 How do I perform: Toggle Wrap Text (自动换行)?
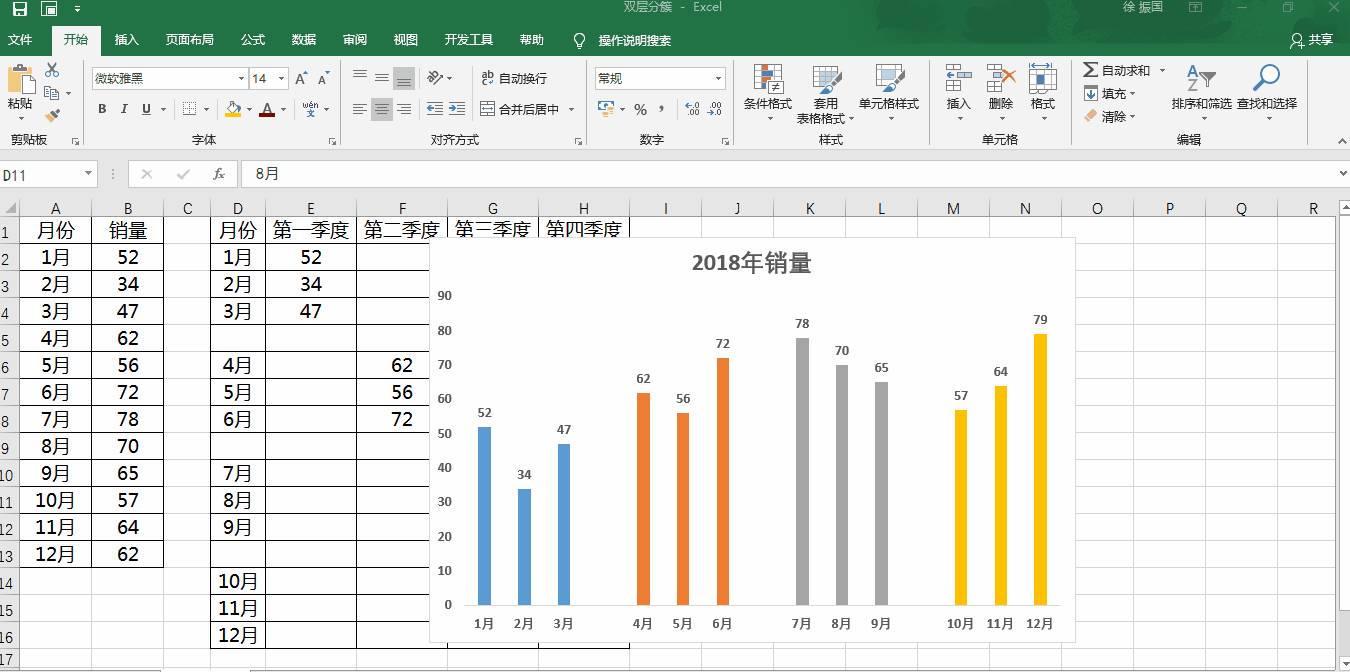tap(514, 78)
